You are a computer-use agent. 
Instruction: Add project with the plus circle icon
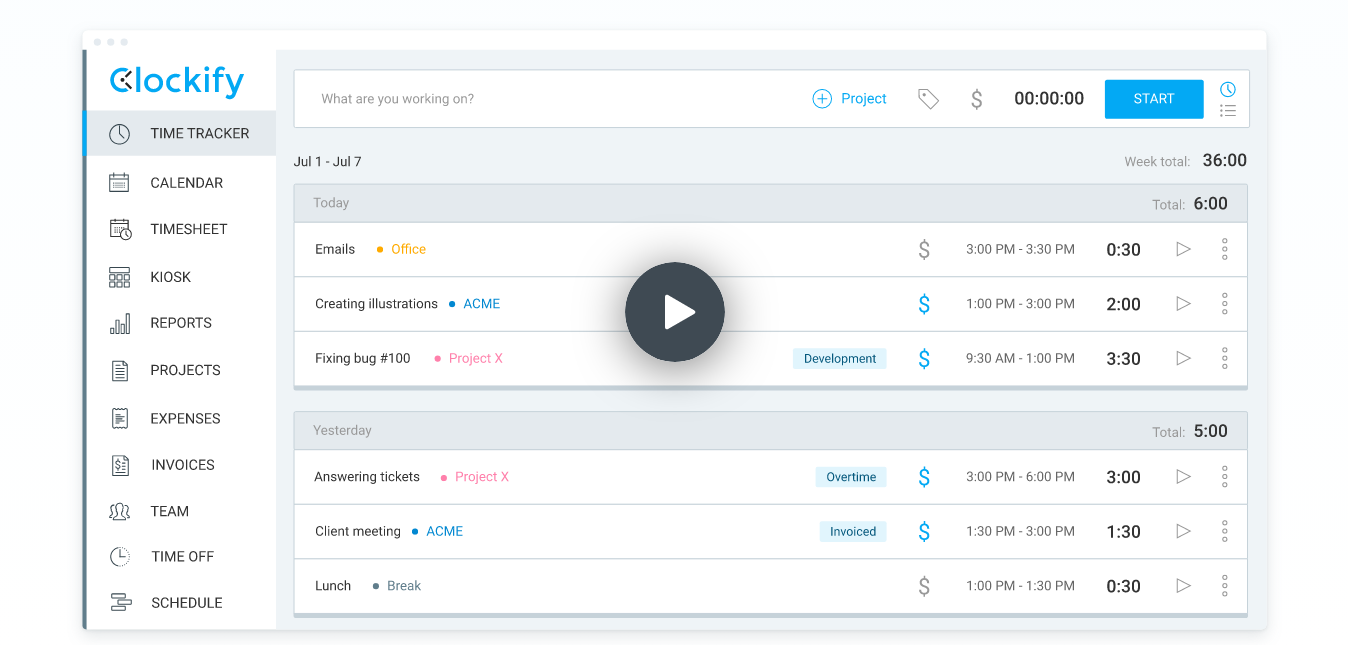click(x=822, y=99)
